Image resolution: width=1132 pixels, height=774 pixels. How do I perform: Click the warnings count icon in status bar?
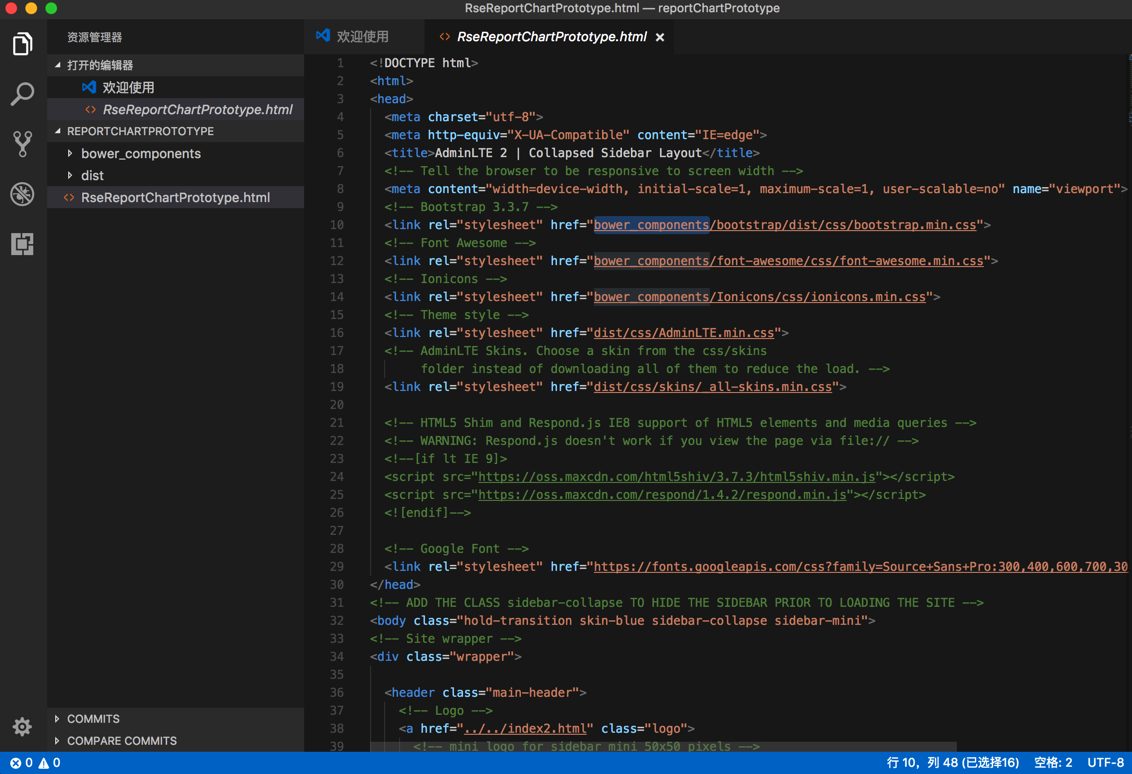coord(44,763)
